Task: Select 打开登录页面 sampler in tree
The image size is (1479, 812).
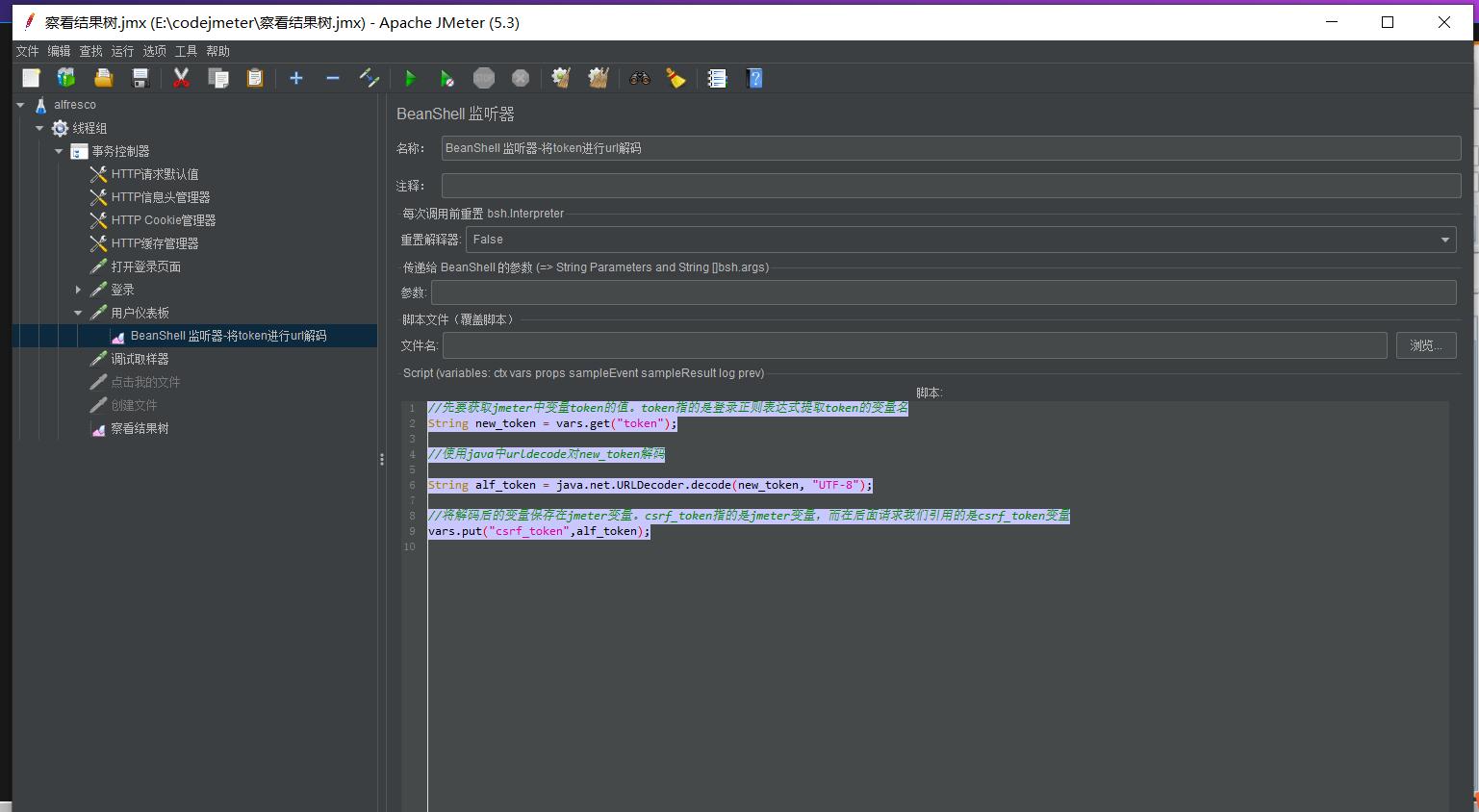Action: click(x=145, y=266)
